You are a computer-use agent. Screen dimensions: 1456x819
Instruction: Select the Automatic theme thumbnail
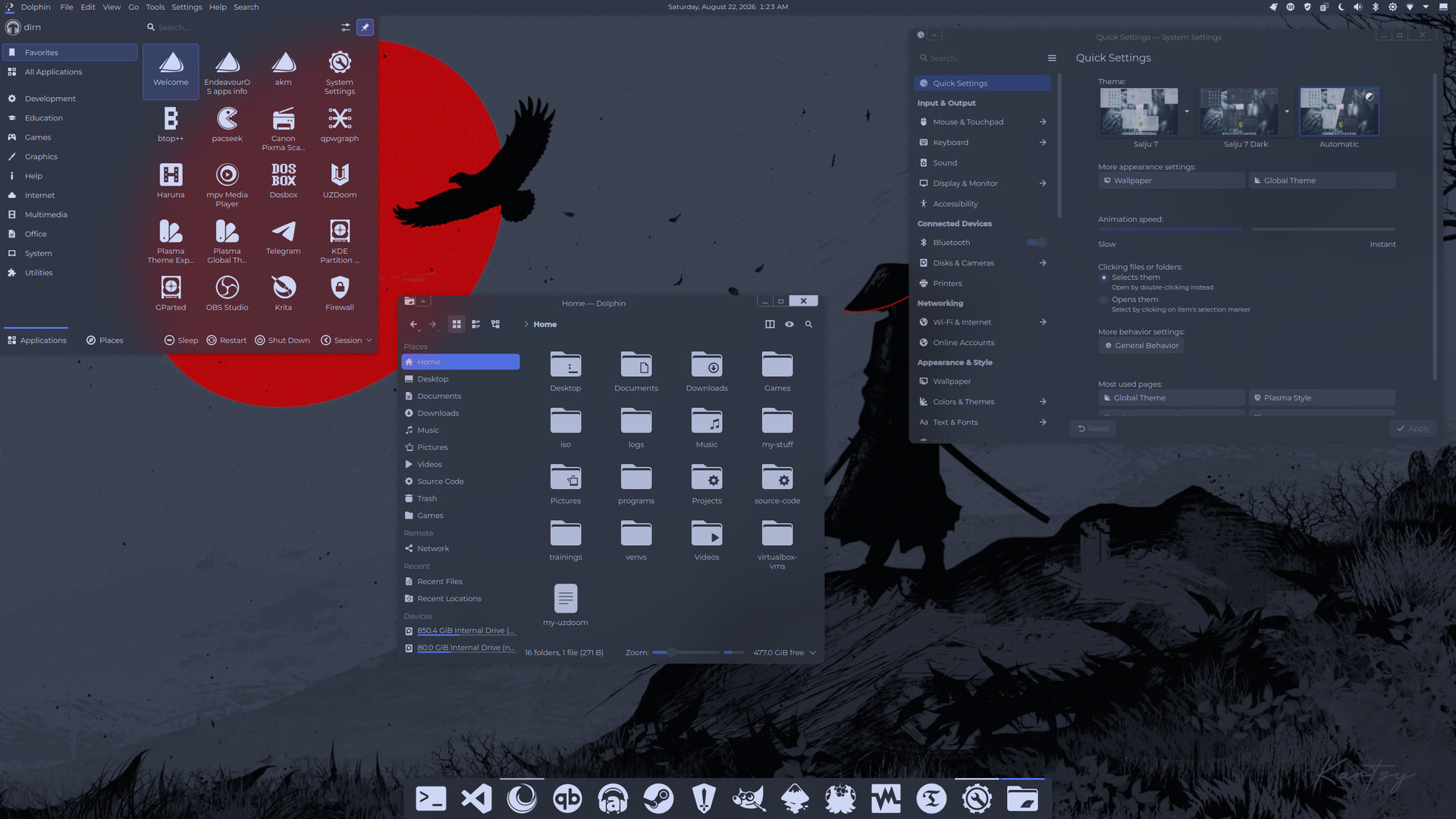pos(1339,111)
